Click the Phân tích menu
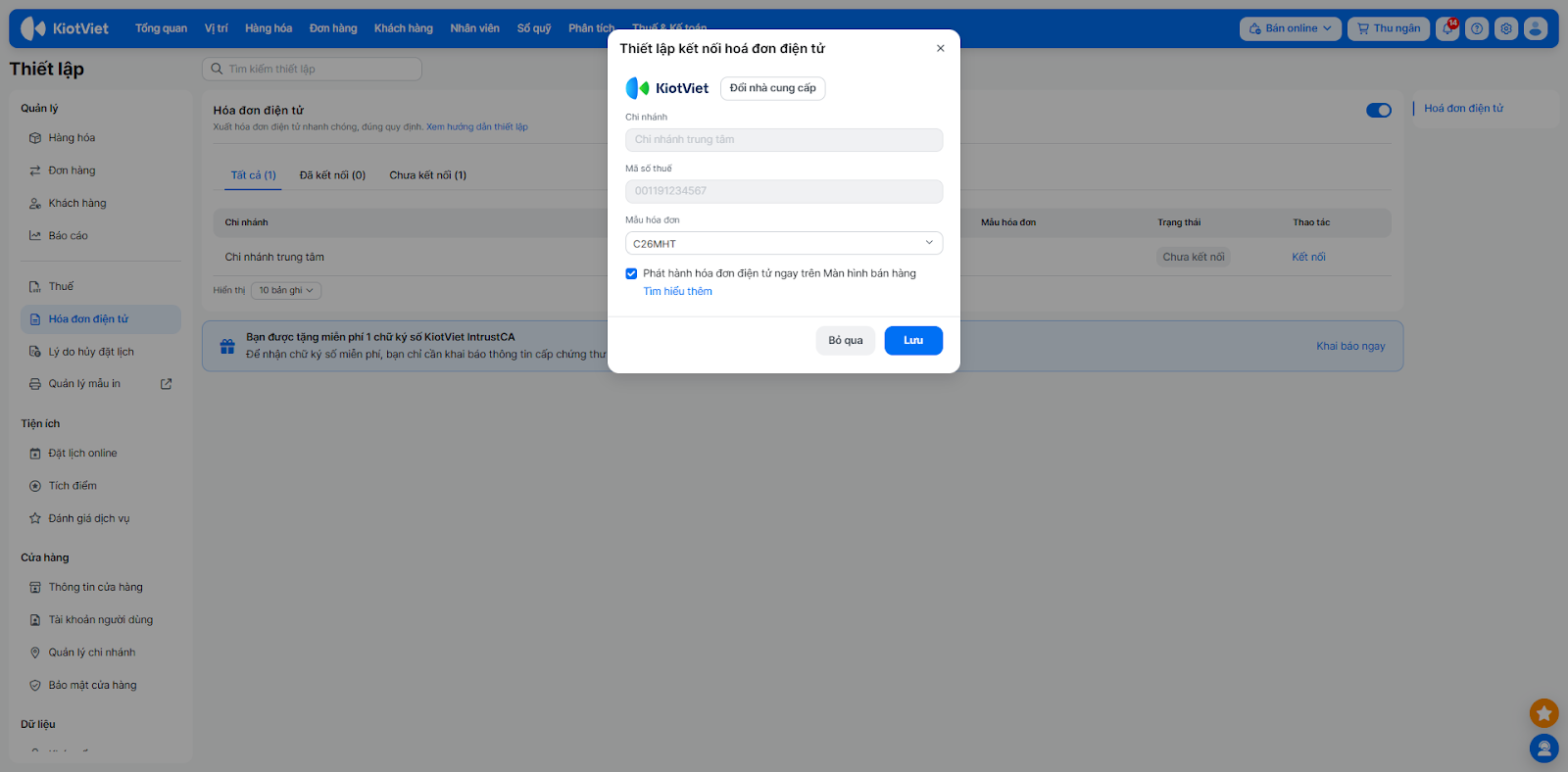This screenshot has width=1568, height=772. coord(592,28)
